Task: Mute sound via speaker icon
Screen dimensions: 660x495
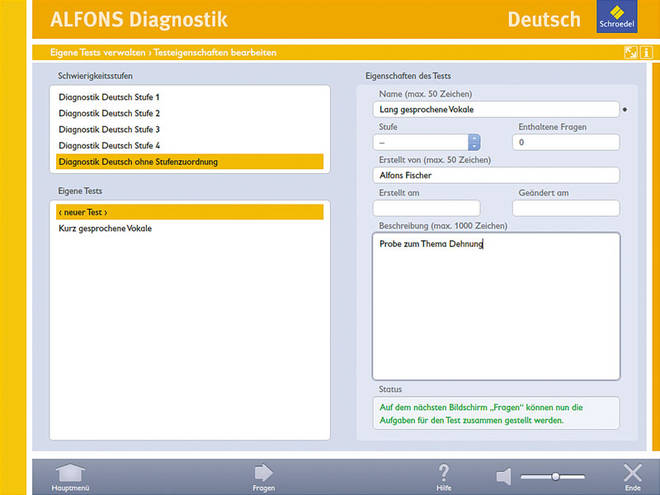Action: (x=504, y=476)
